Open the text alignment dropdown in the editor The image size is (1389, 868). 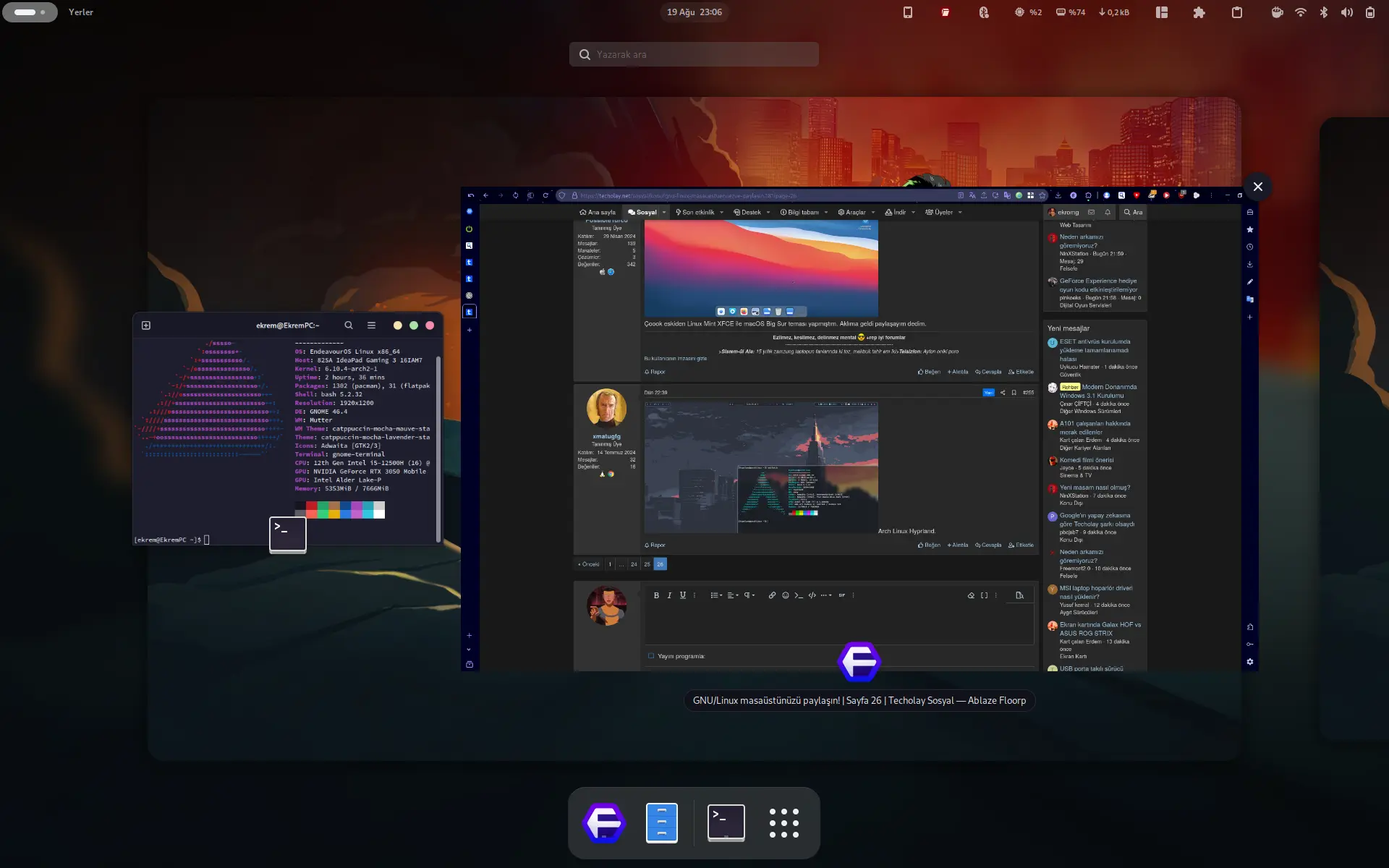pyautogui.click(x=733, y=595)
